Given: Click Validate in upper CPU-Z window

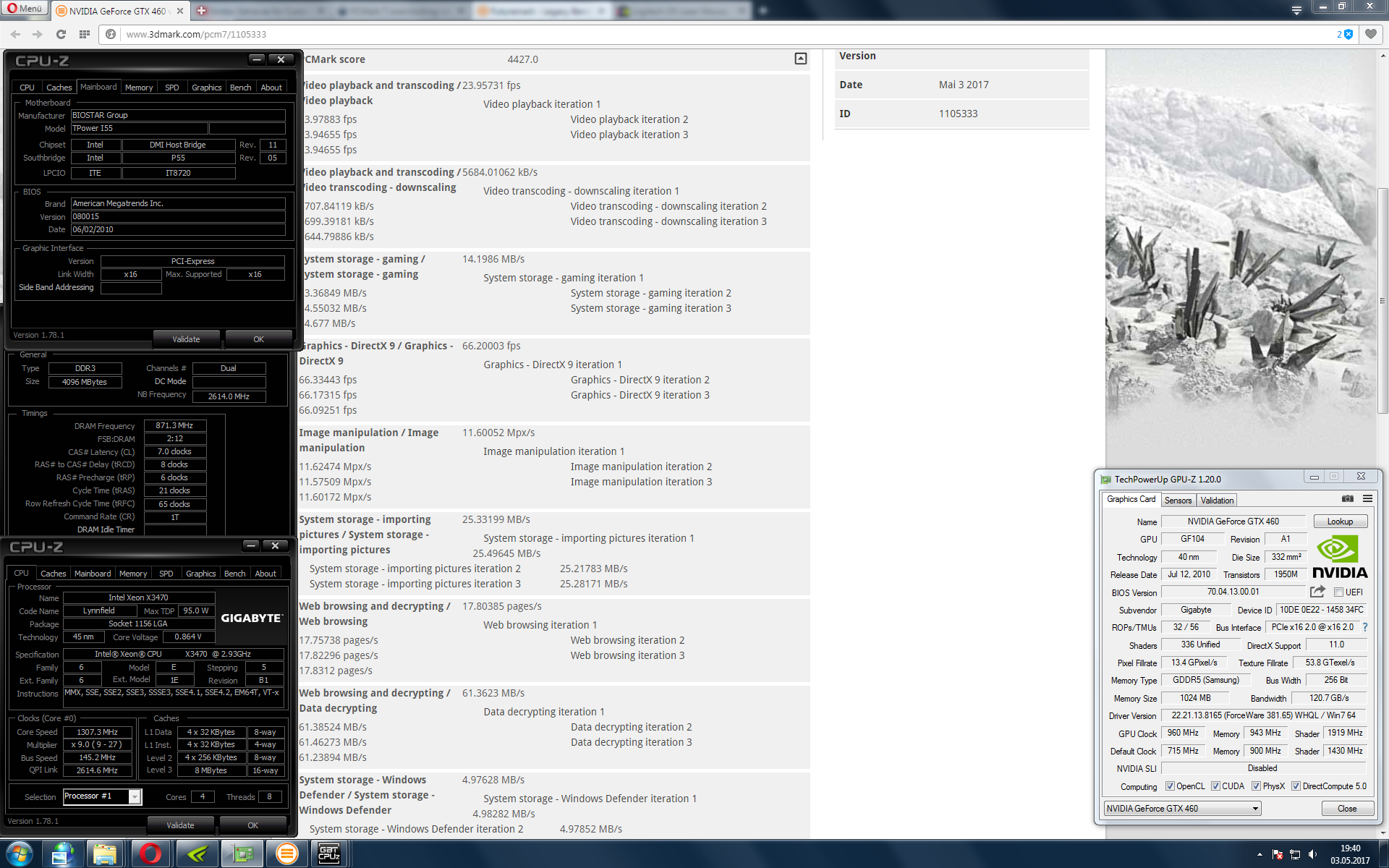Looking at the screenshot, I should coord(186,339).
